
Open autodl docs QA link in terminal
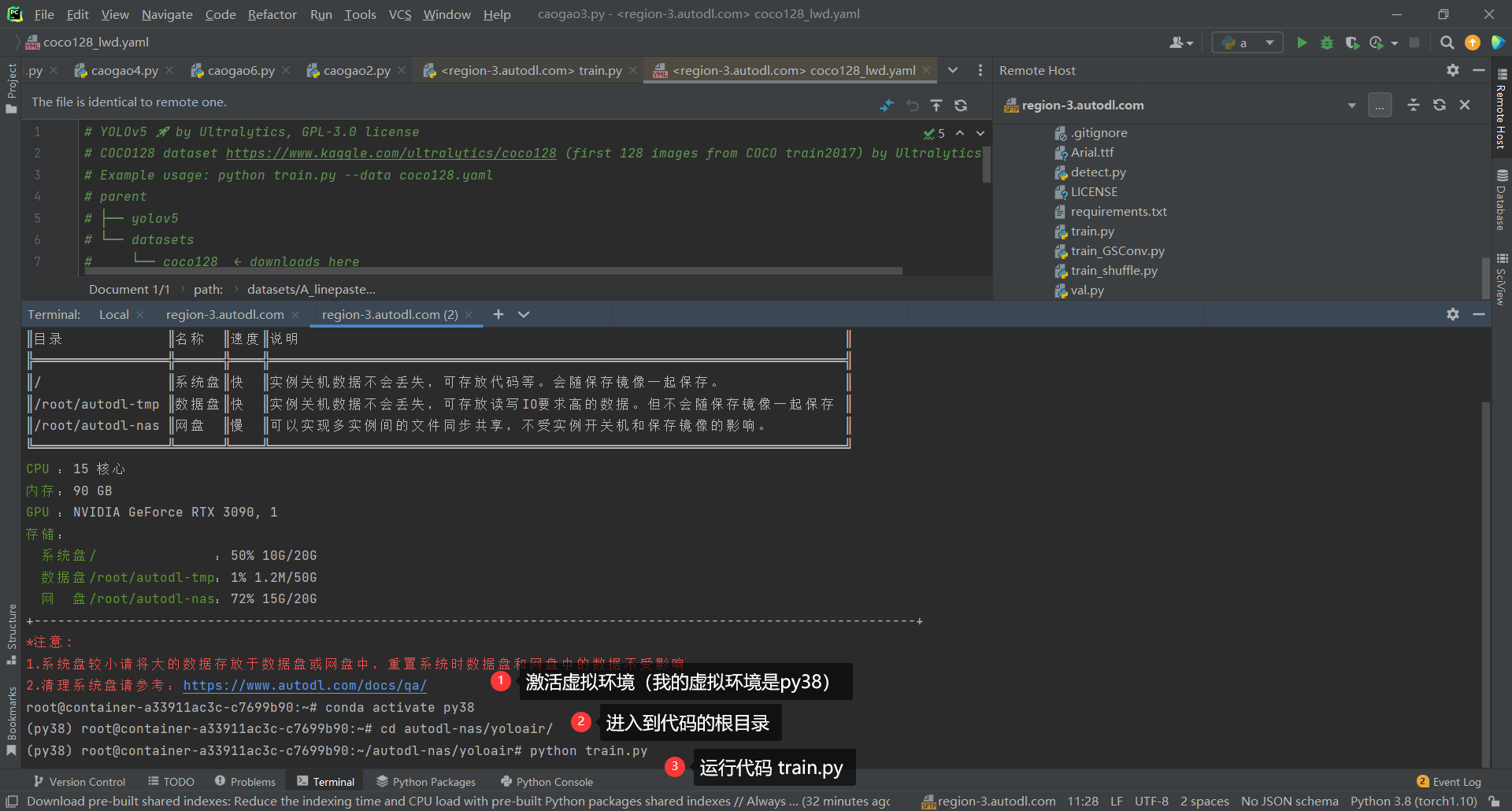305,686
